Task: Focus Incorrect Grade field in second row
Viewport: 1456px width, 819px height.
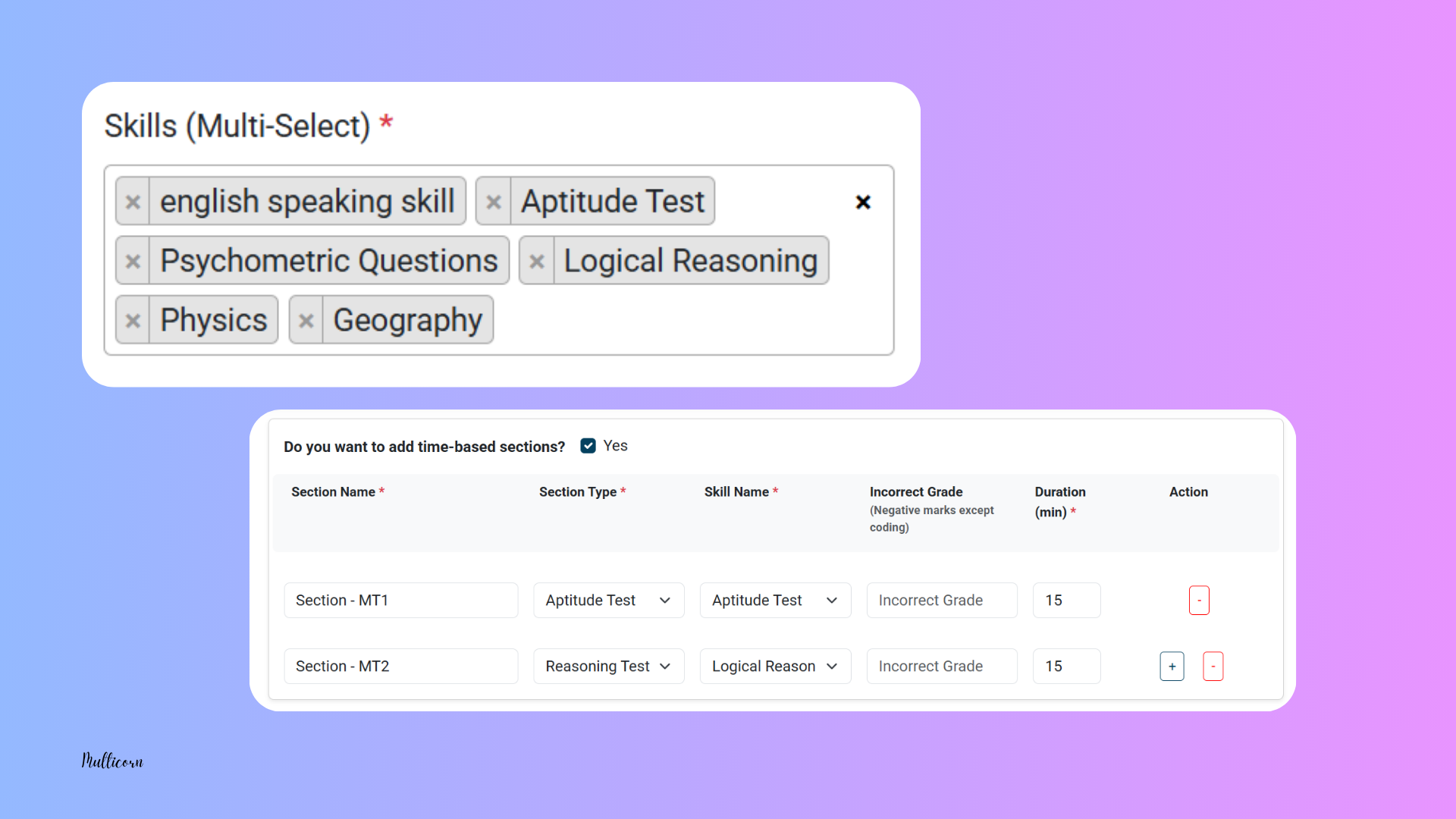Action: pos(941,667)
